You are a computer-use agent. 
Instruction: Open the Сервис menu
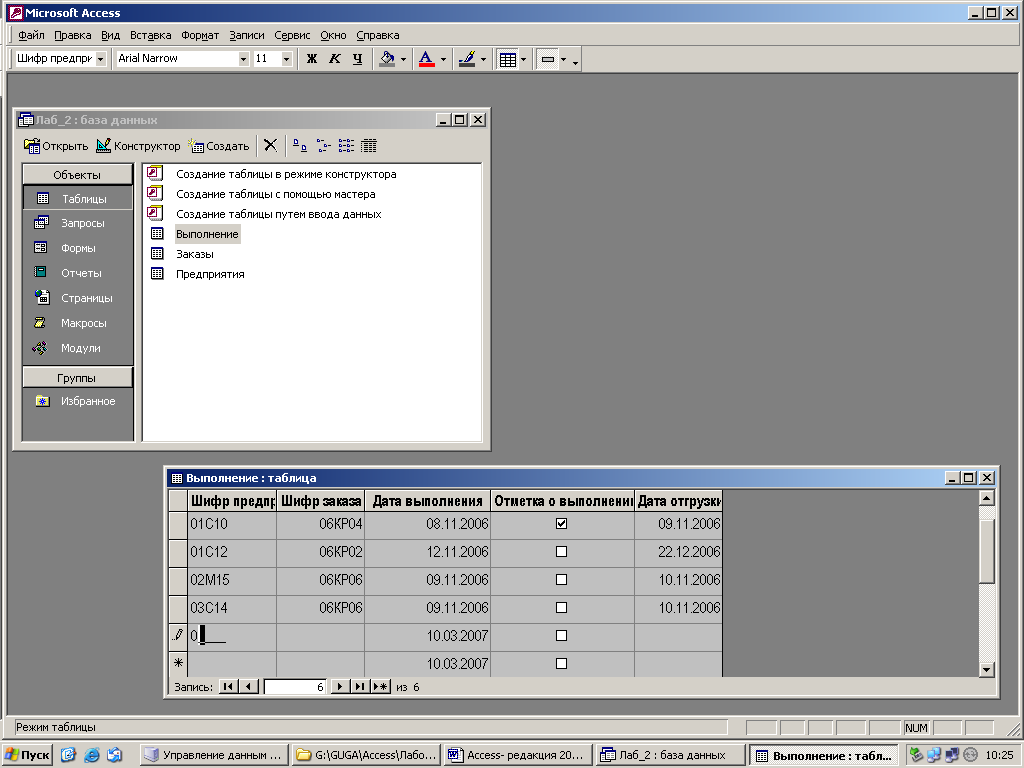pos(292,35)
